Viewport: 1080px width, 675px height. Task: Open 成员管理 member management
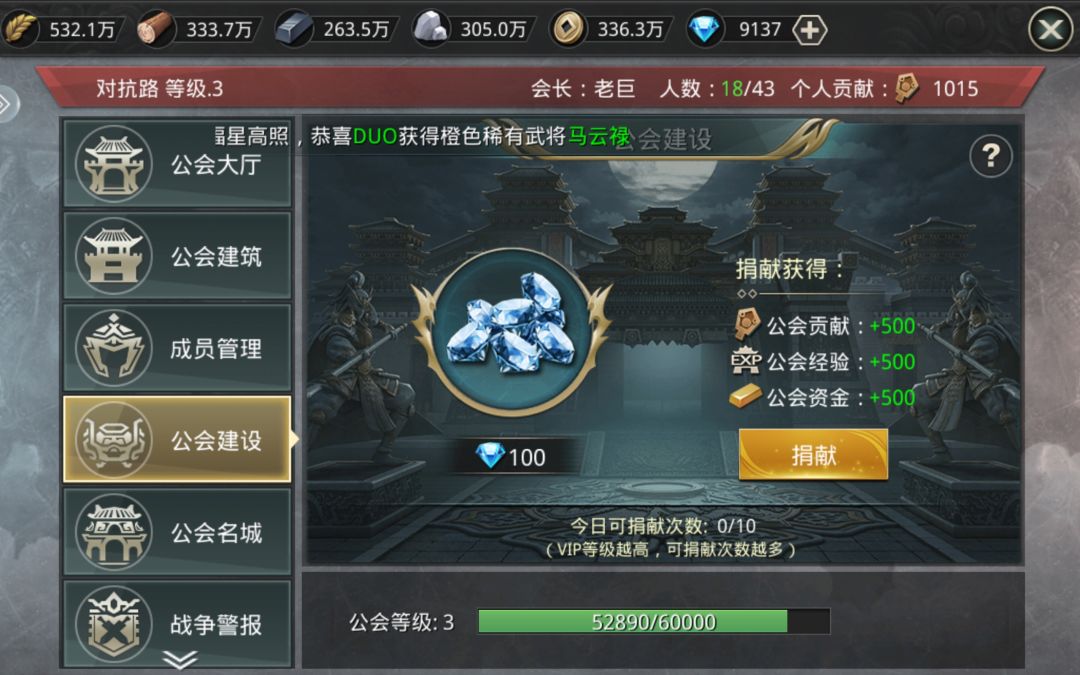[177, 348]
